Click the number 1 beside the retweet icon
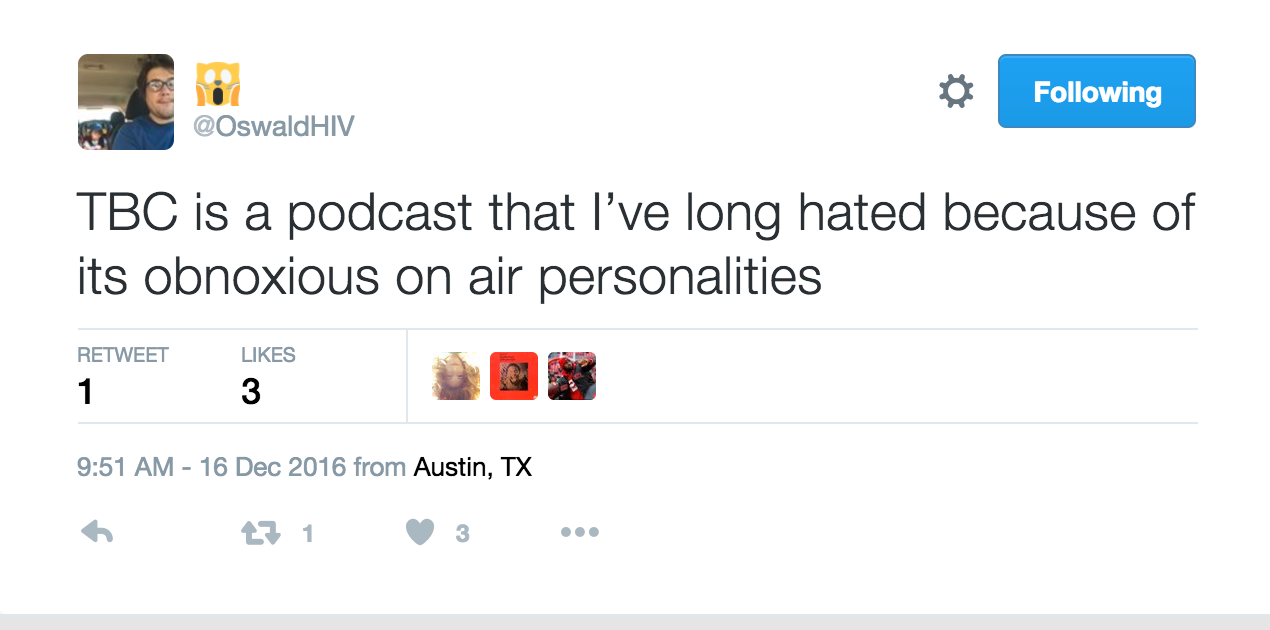 308,534
